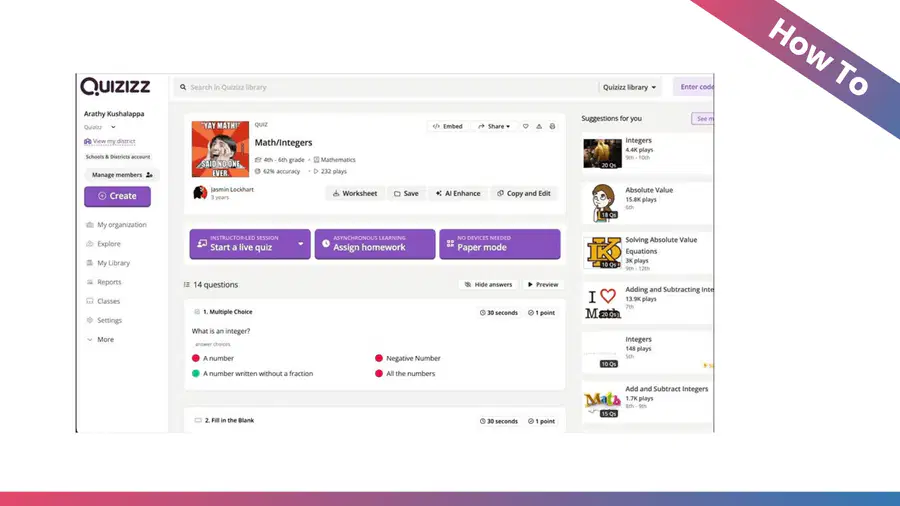The image size is (900, 506).
Task: Click the Classes icon
Action: click(x=90, y=301)
